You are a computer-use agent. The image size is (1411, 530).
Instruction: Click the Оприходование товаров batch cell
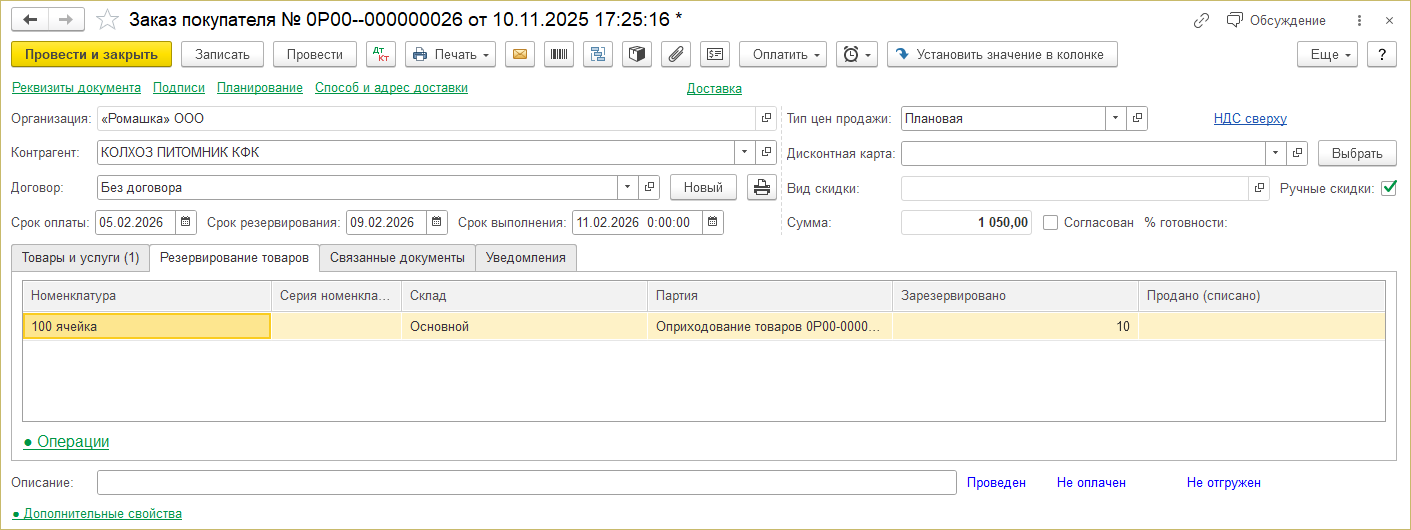coord(770,326)
